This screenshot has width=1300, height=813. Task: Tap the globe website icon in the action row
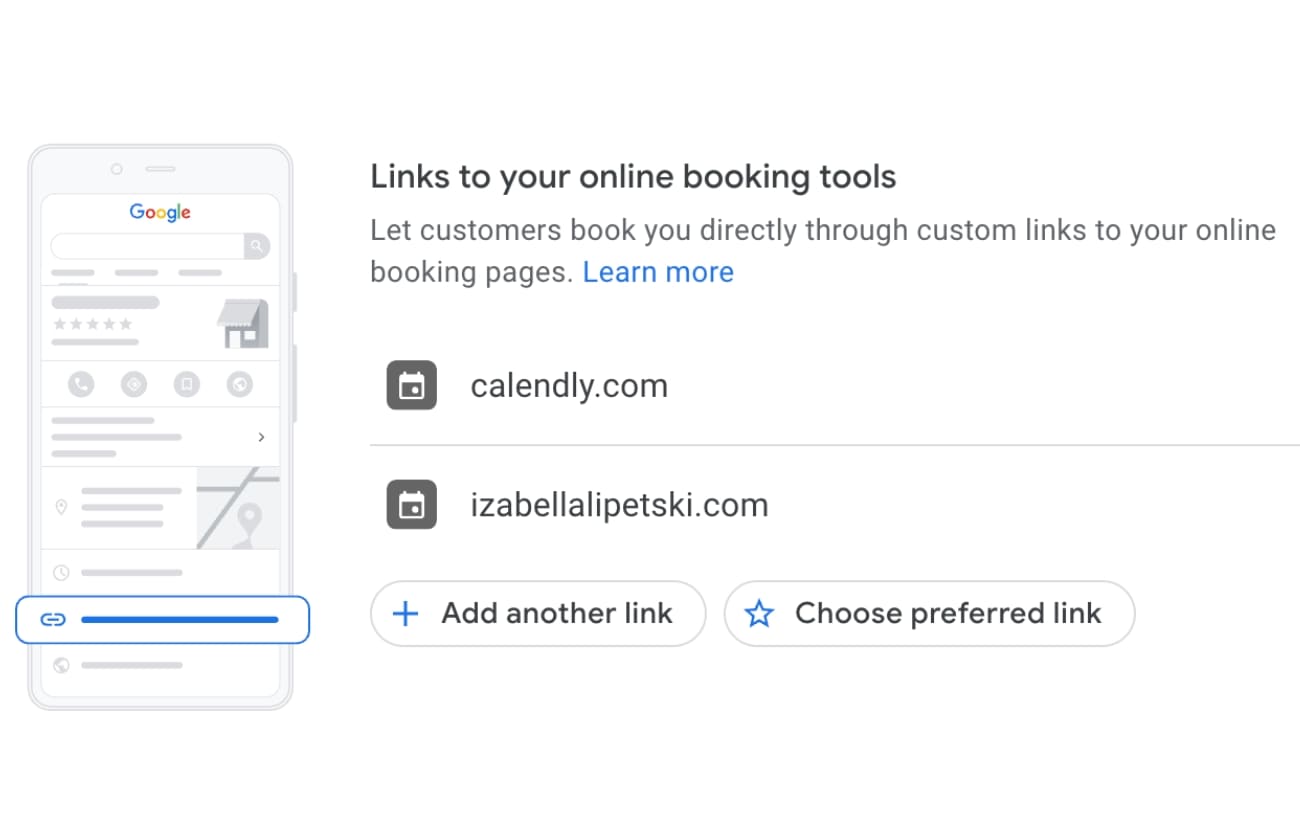tap(238, 383)
